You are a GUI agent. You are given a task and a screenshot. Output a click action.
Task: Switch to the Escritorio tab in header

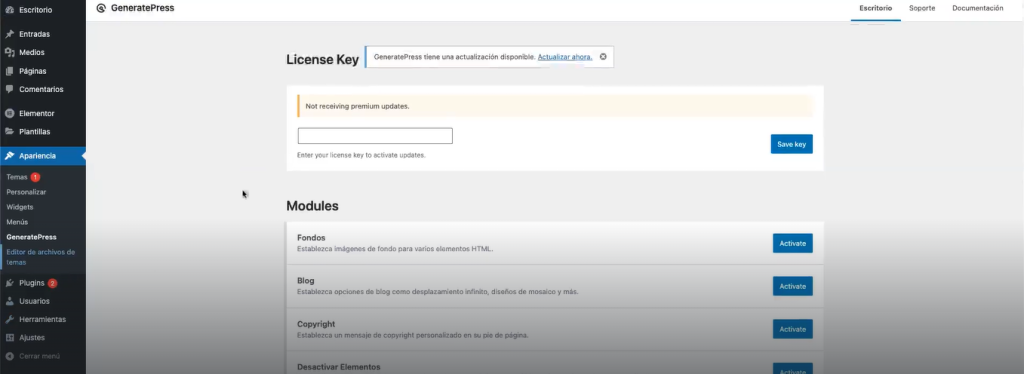pyautogui.click(x=875, y=8)
